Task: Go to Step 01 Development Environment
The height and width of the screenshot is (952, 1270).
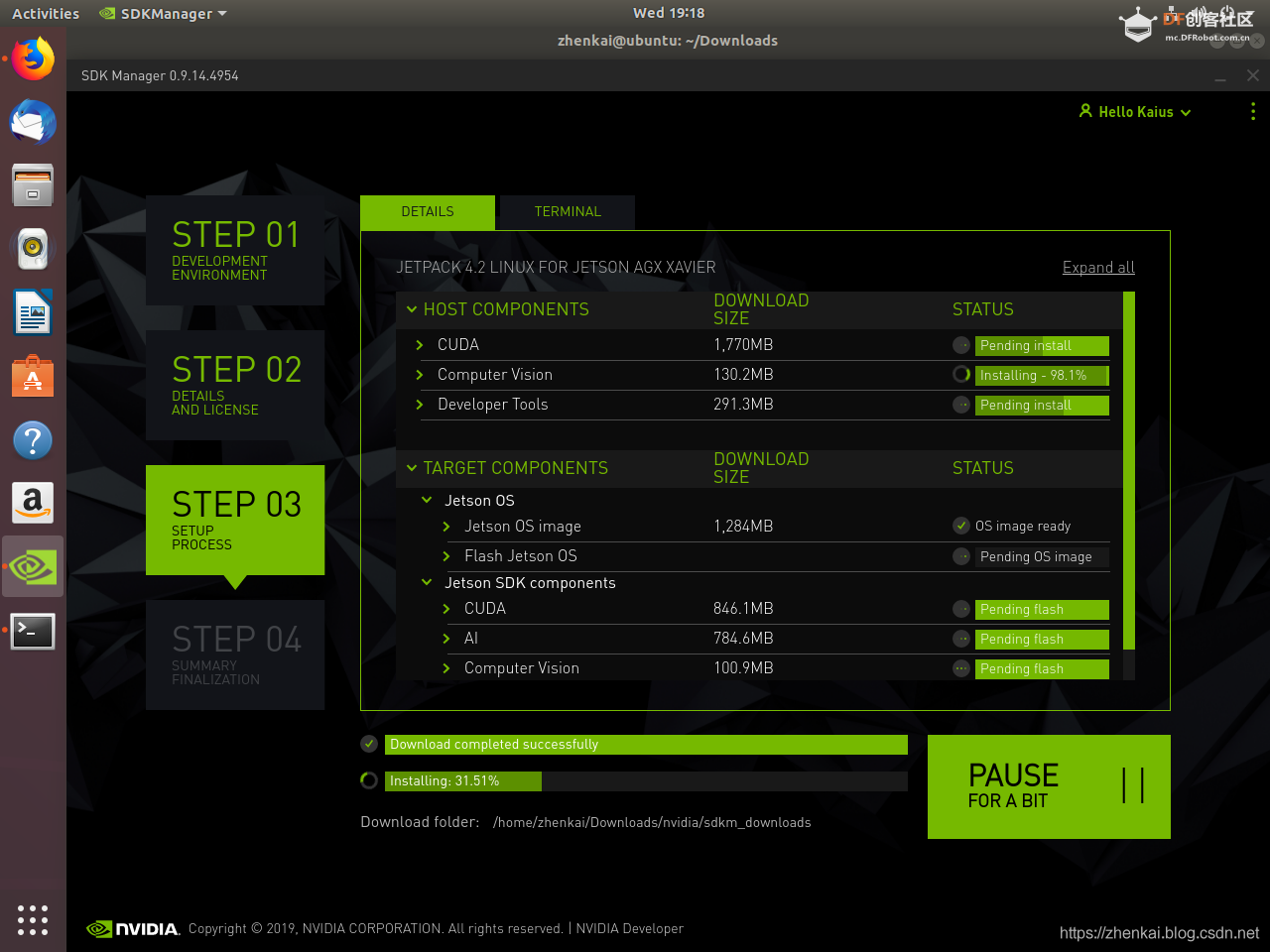Action: click(235, 250)
